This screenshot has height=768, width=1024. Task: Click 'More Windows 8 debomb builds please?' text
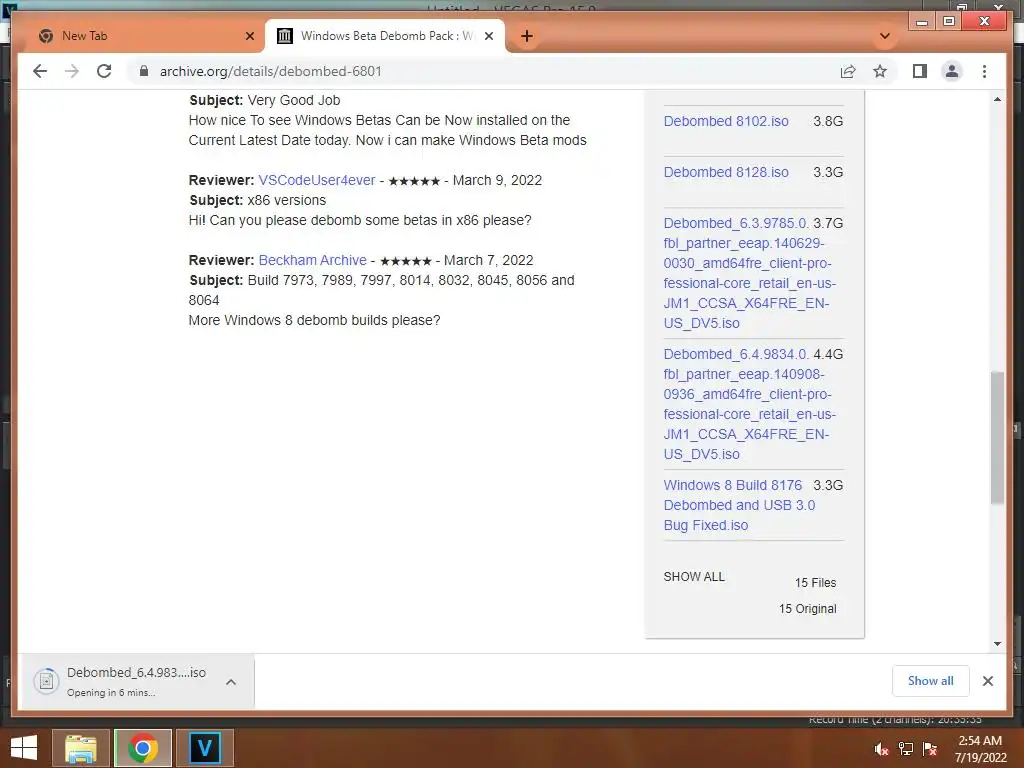tap(314, 321)
